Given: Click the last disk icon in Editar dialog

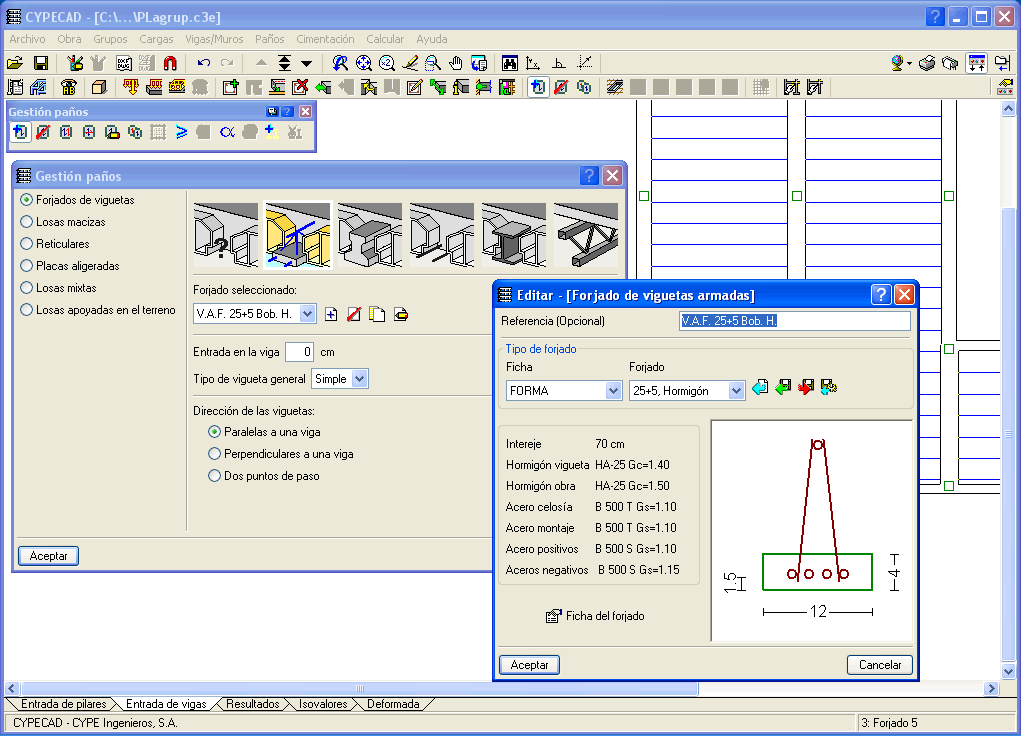Looking at the screenshot, I should [829, 388].
